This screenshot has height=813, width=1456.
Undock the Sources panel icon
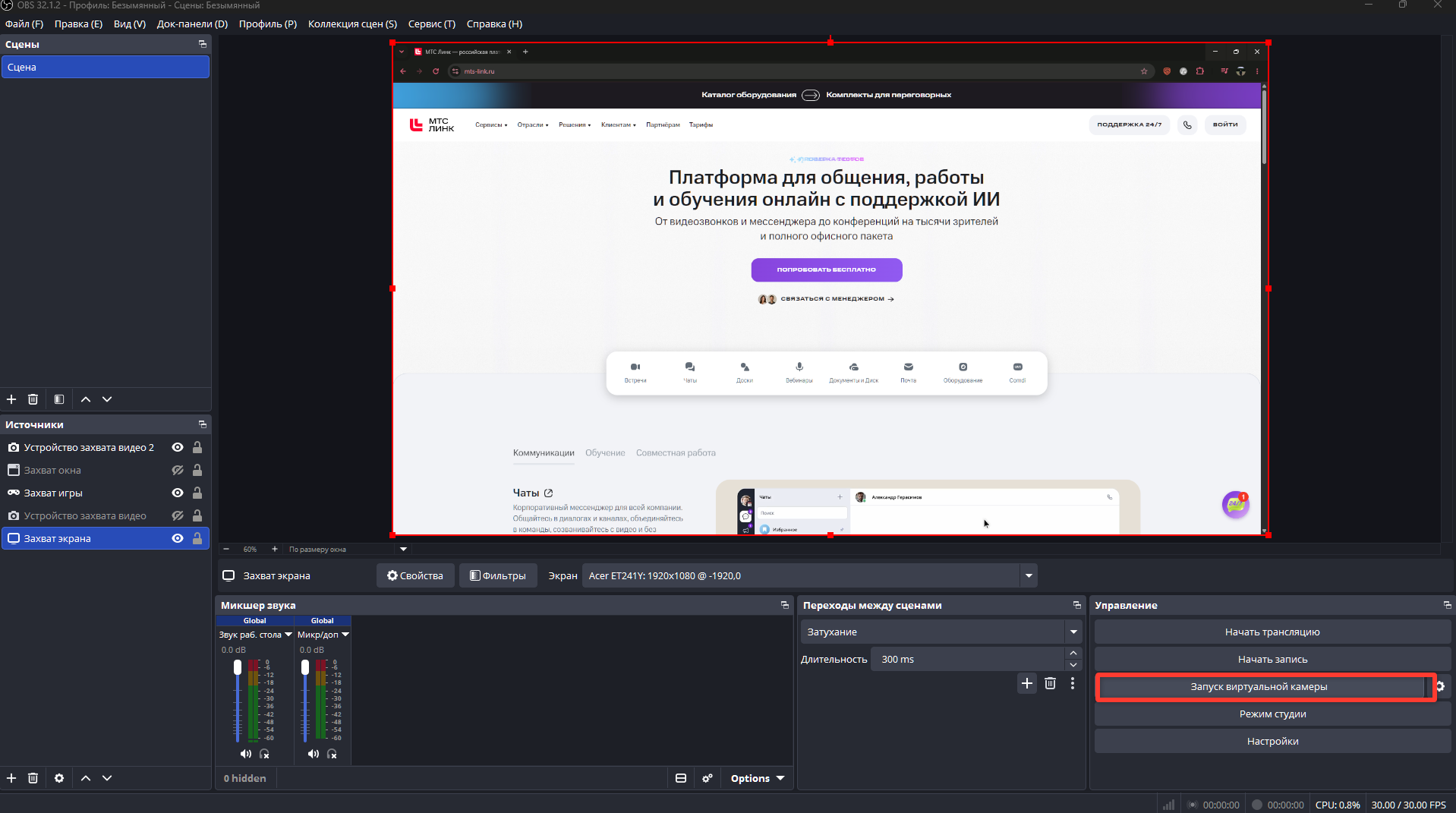coord(203,424)
